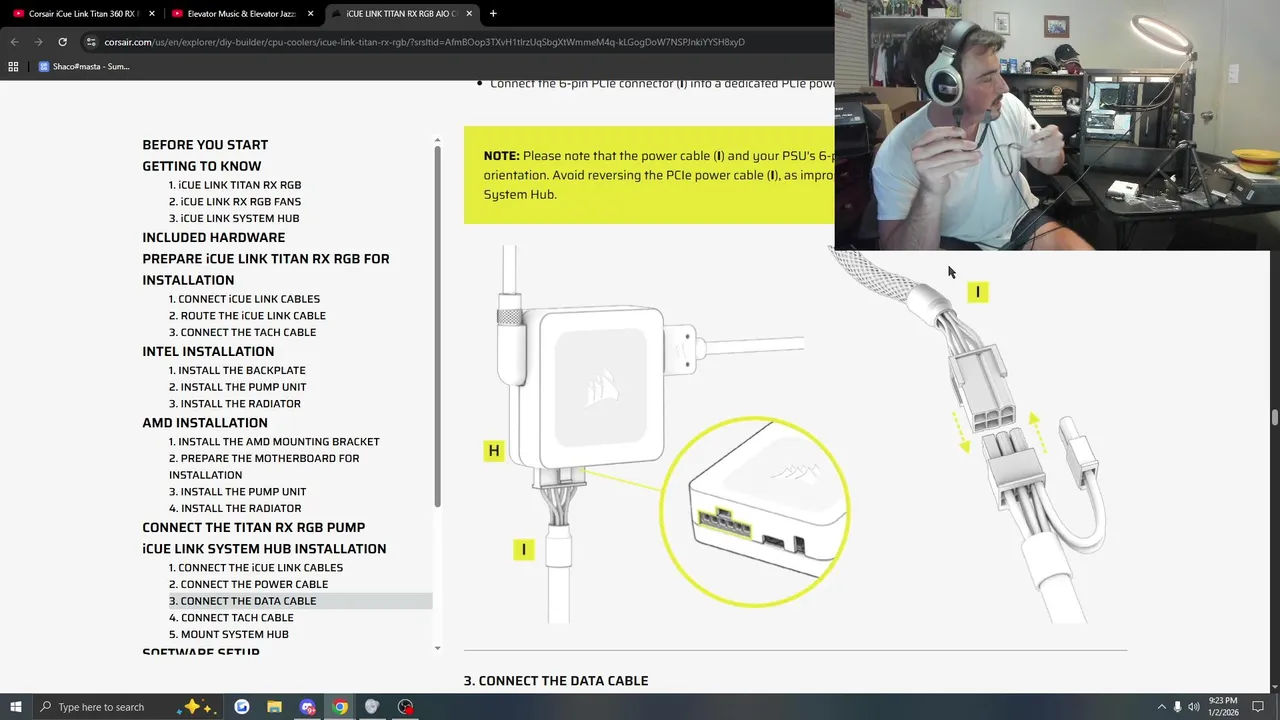Go forward one page in Chrome
The width and height of the screenshot is (1280, 720).
38,42
